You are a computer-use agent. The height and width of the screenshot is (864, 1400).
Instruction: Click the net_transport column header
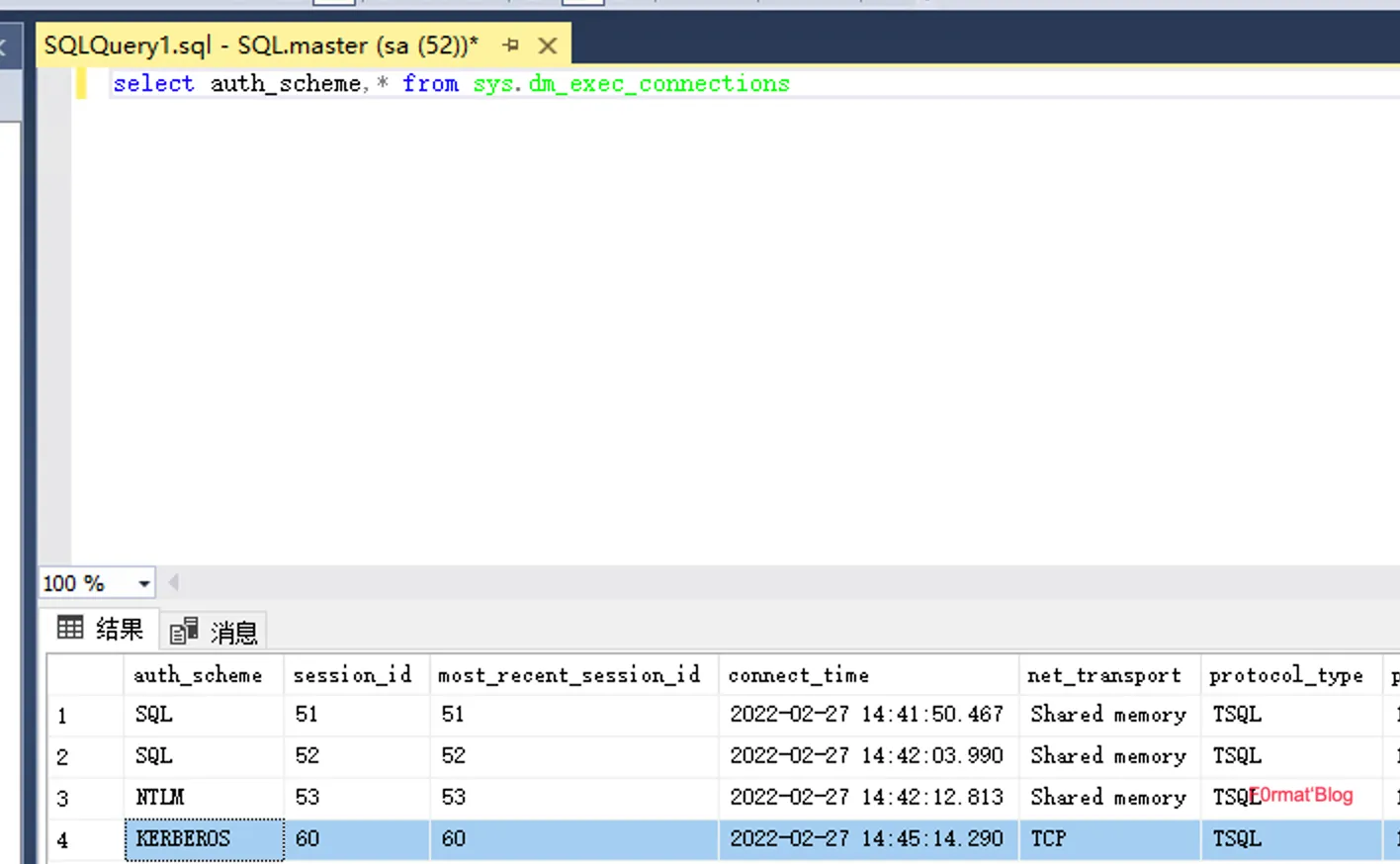[x=1103, y=675]
